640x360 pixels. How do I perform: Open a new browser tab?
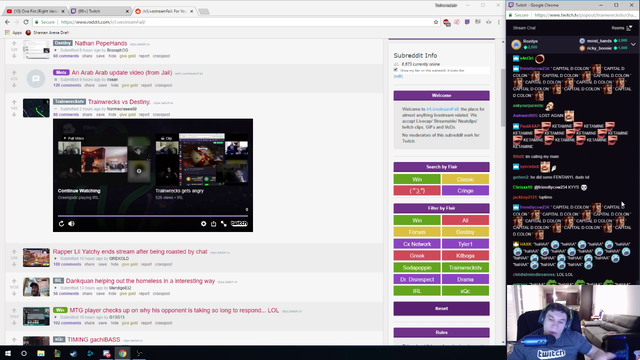coord(204,11)
